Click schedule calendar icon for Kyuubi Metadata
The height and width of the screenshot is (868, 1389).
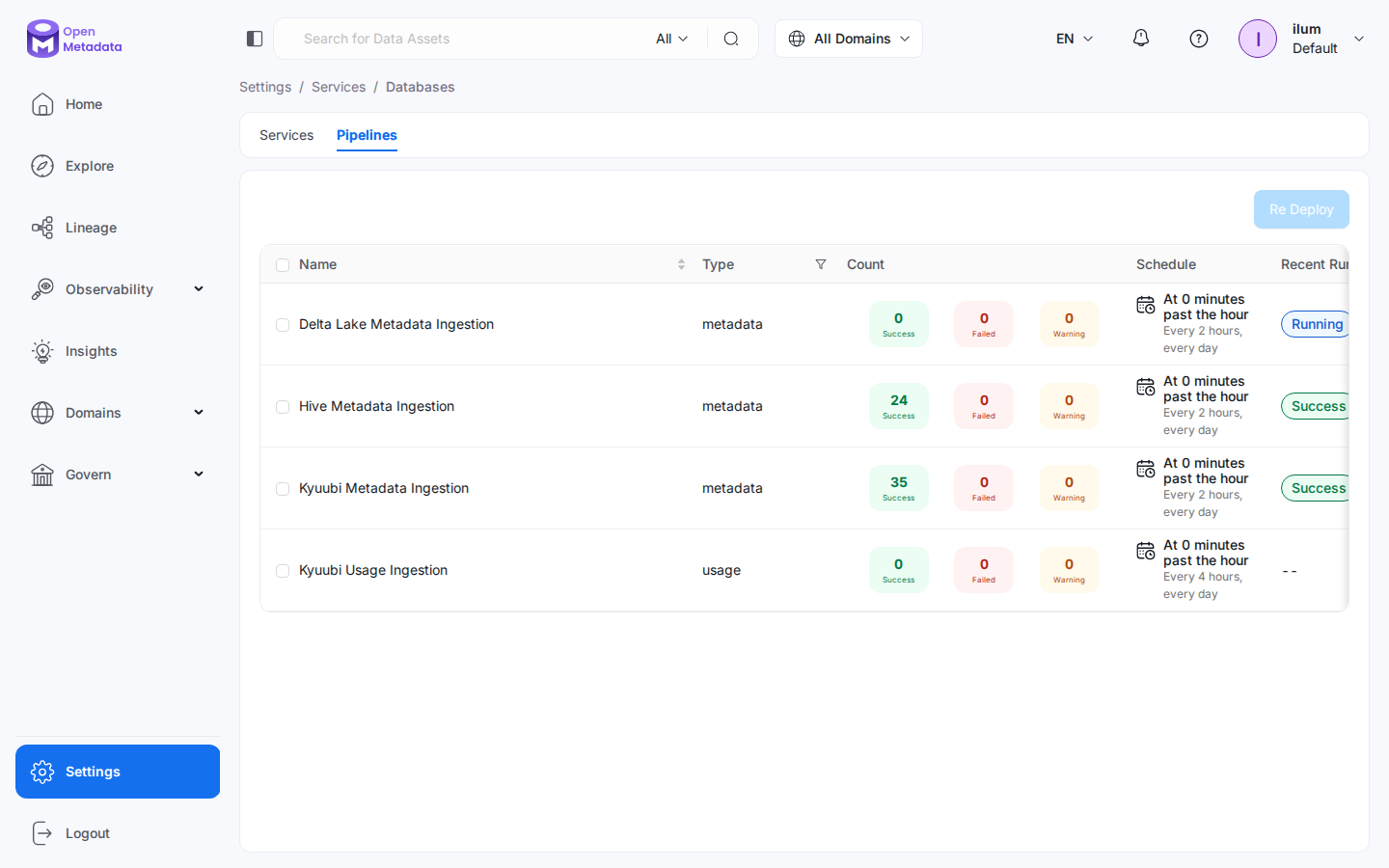(x=1146, y=469)
